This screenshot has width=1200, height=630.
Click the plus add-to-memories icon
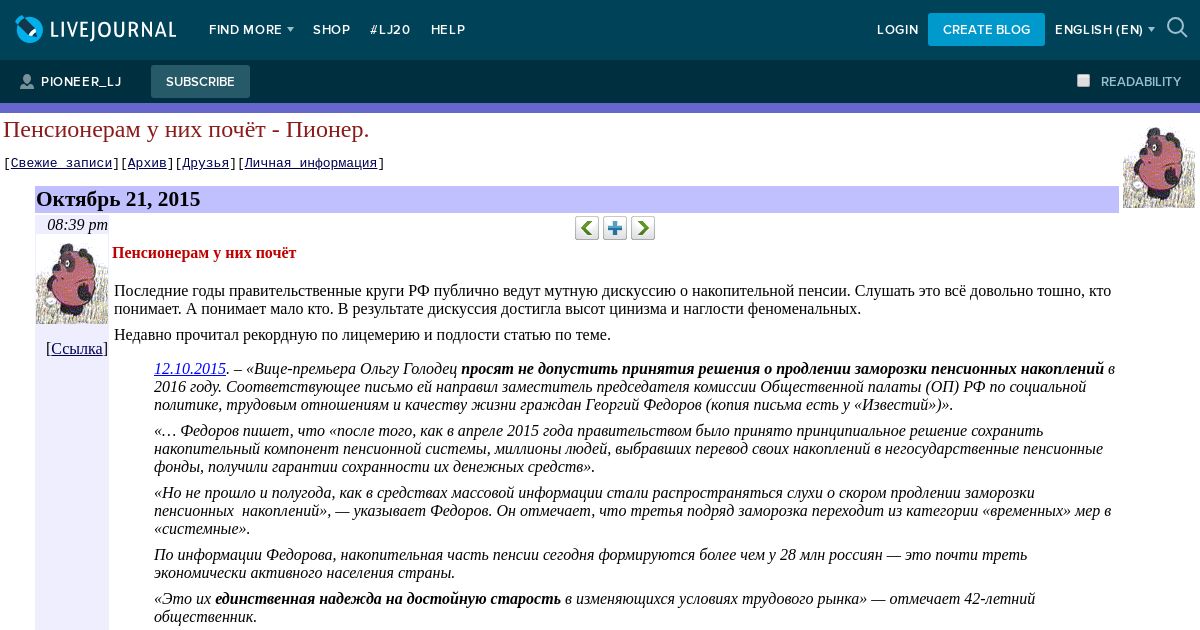[615, 228]
